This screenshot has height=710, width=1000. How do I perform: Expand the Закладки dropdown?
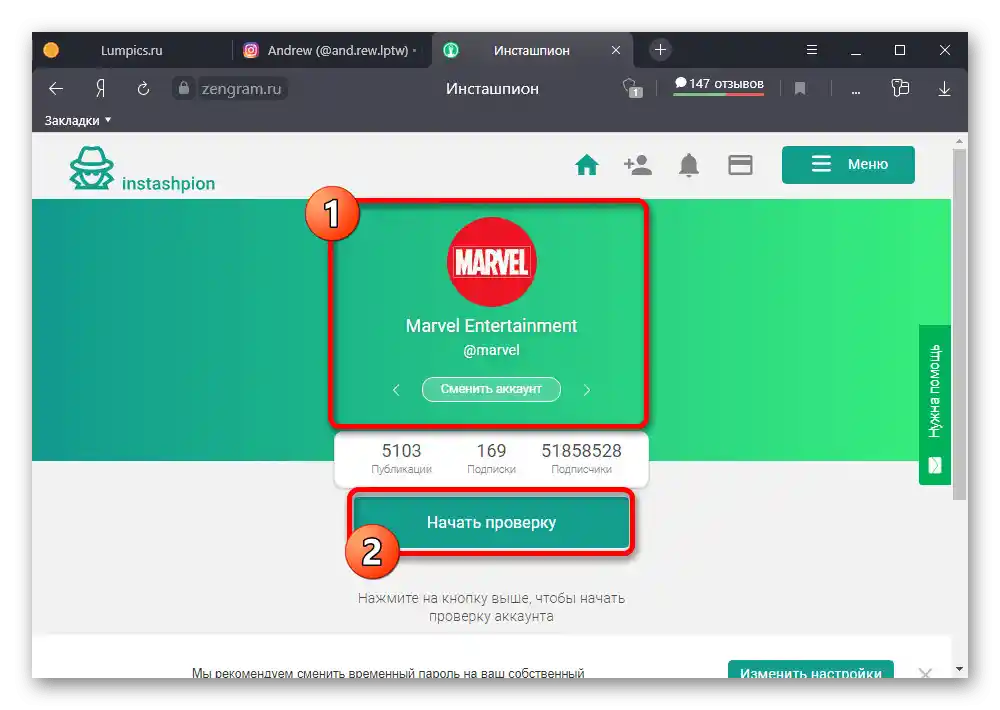(77, 118)
